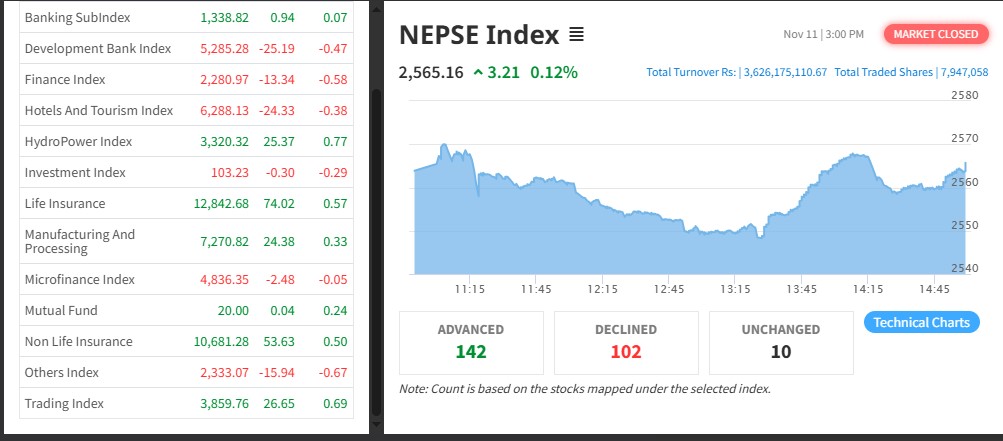This screenshot has width=1003, height=441.
Task: Select the Mutual Fund row
Action: pos(60,310)
